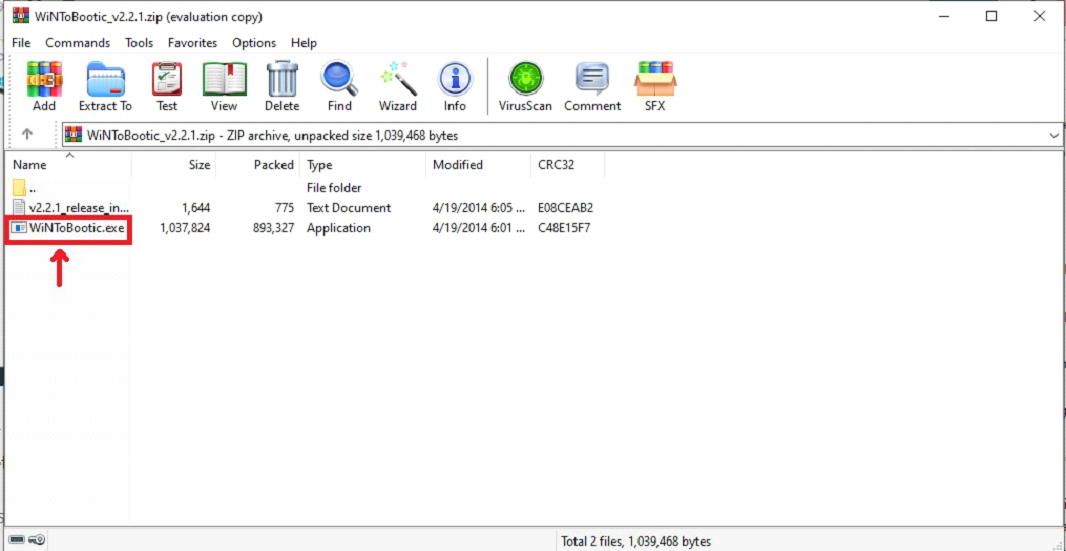Expand the archive path dropdown arrow
This screenshot has width=1066, height=551.
point(1054,135)
